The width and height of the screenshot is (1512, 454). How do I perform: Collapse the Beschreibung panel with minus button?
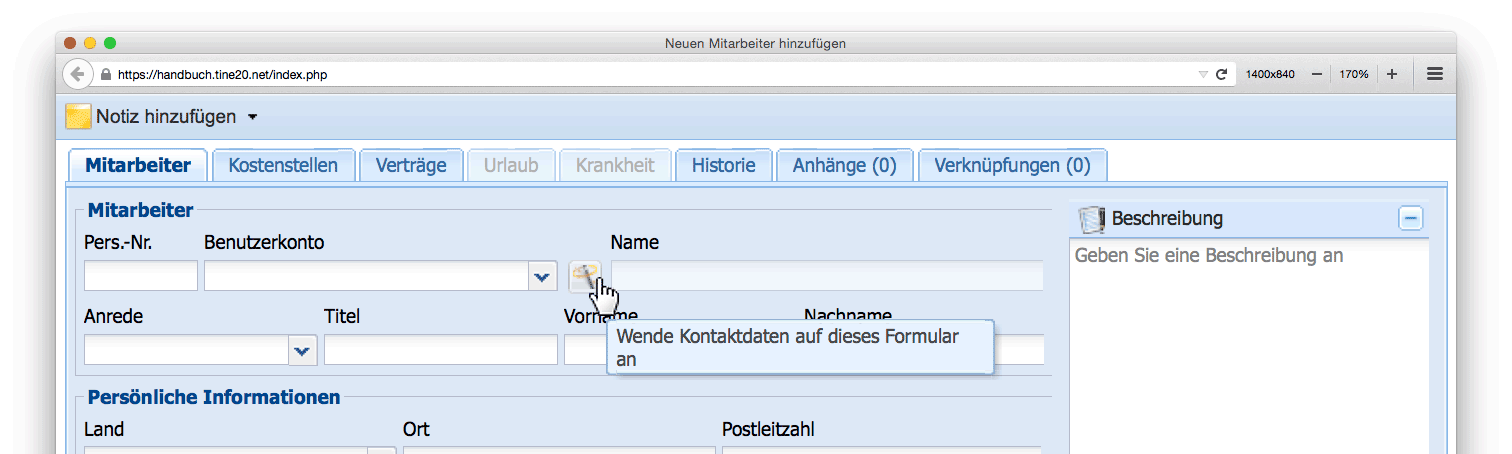[1410, 218]
